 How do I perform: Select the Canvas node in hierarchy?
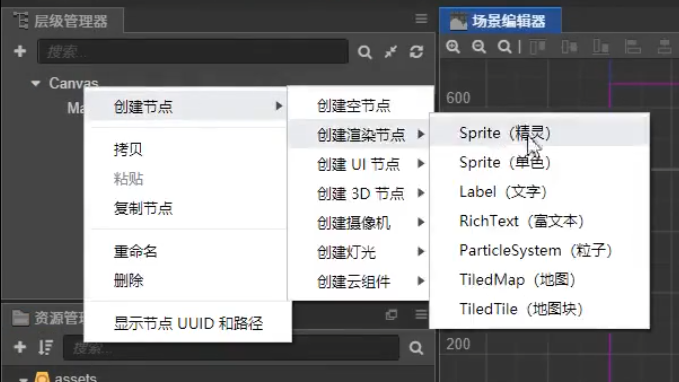point(73,83)
